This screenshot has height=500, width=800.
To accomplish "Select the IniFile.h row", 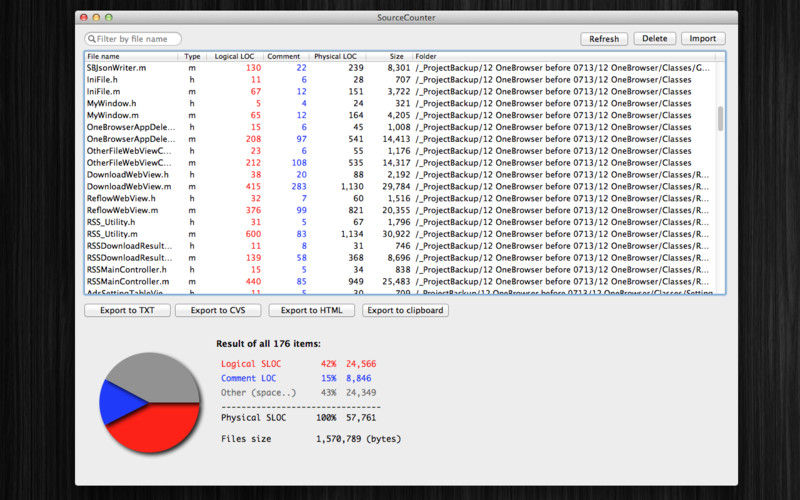I will click(x=400, y=80).
